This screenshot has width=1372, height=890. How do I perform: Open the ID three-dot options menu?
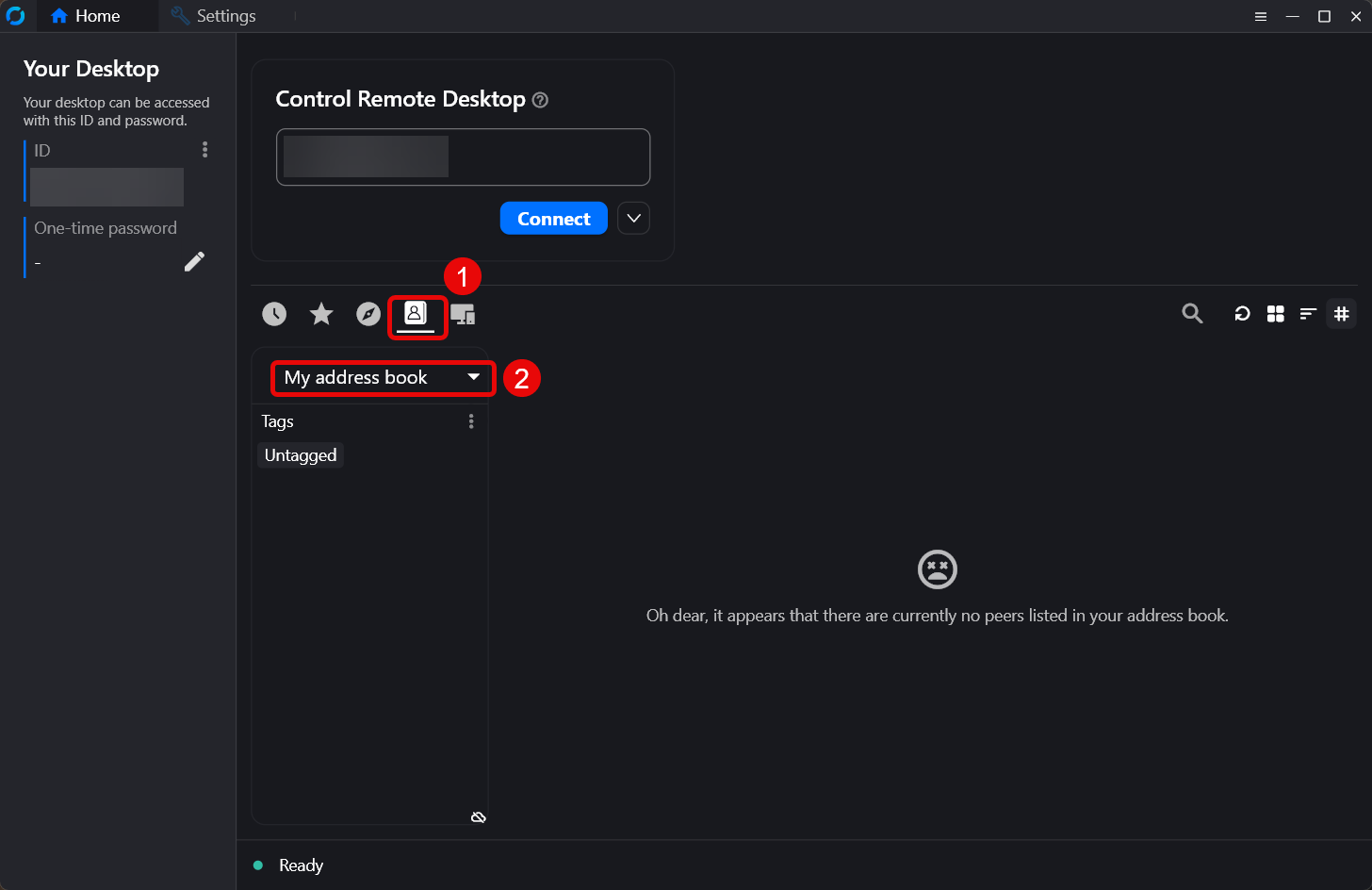point(204,150)
